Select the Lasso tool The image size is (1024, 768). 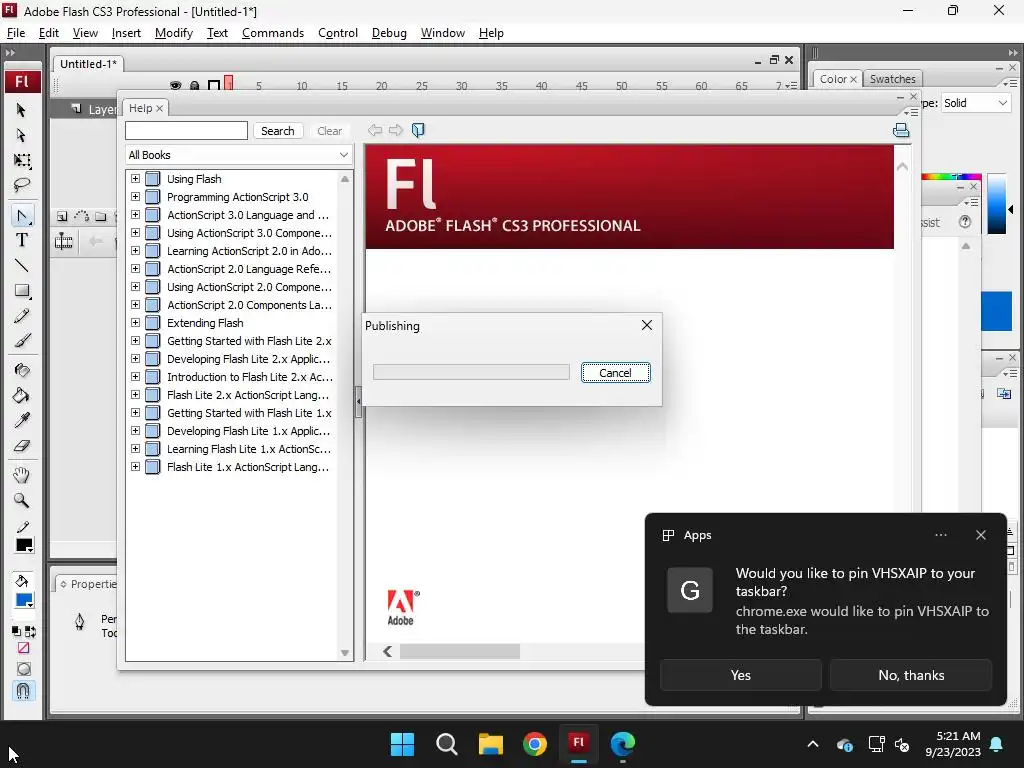tap(22, 185)
